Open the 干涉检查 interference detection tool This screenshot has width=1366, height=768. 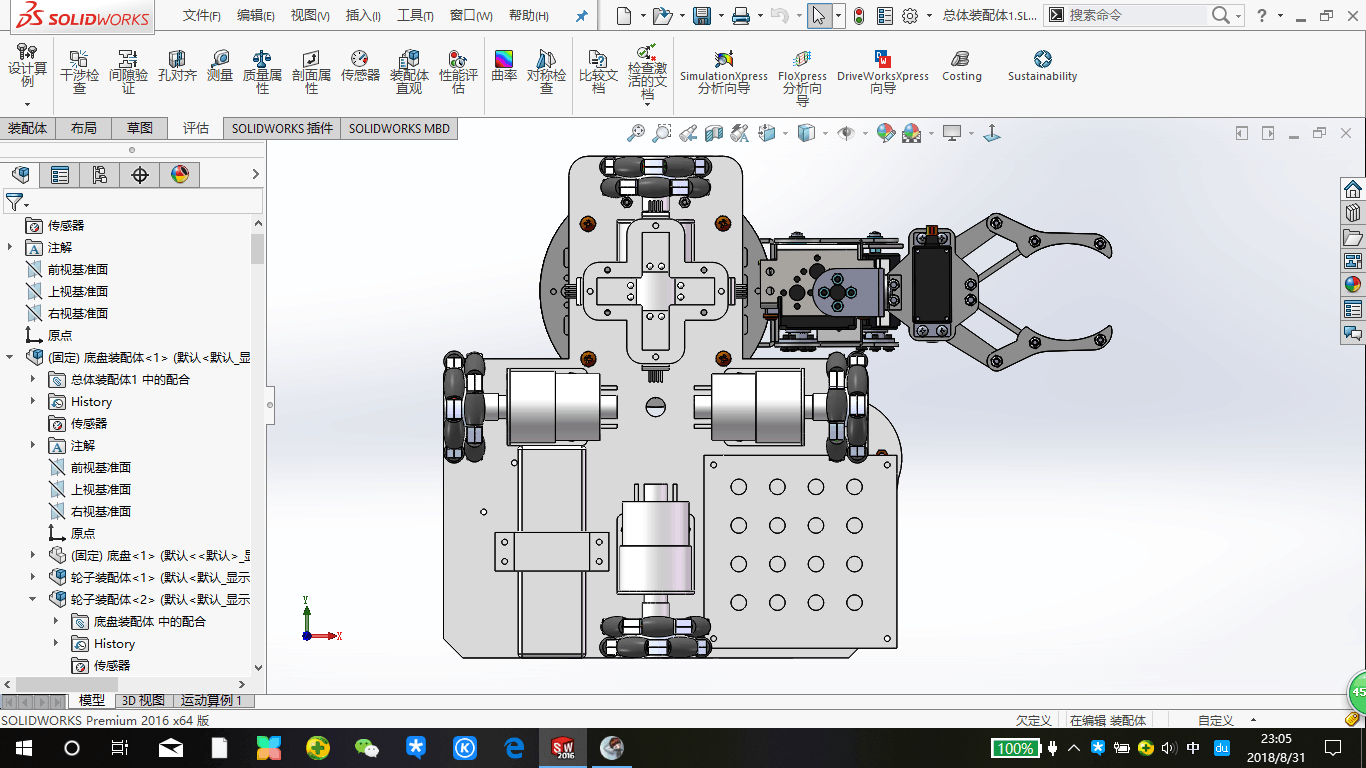(79, 72)
